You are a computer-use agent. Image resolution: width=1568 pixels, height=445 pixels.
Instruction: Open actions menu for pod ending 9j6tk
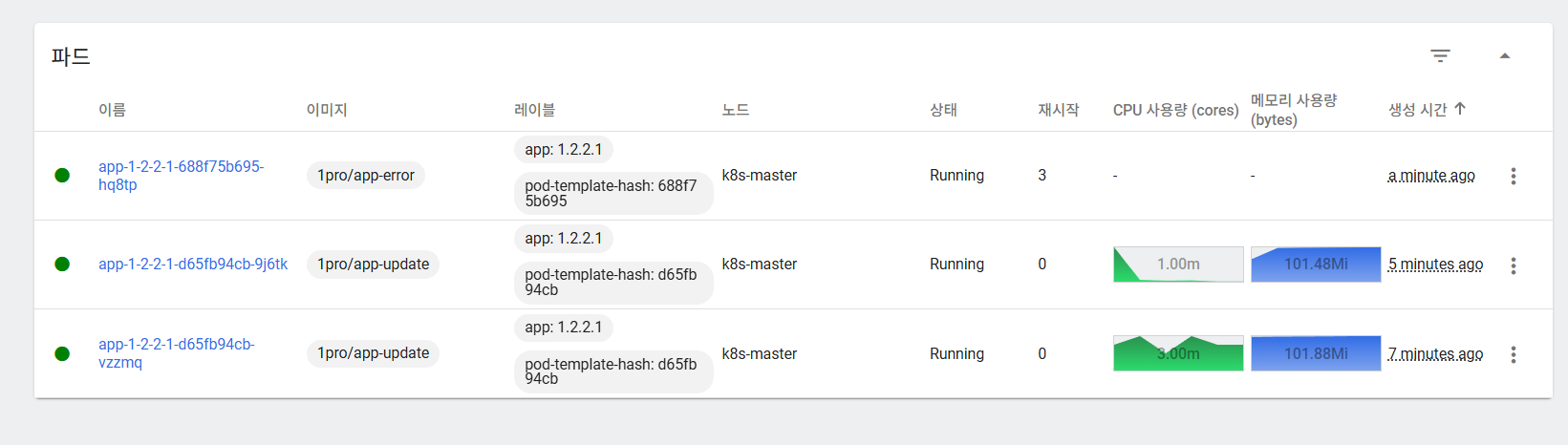tap(1514, 265)
